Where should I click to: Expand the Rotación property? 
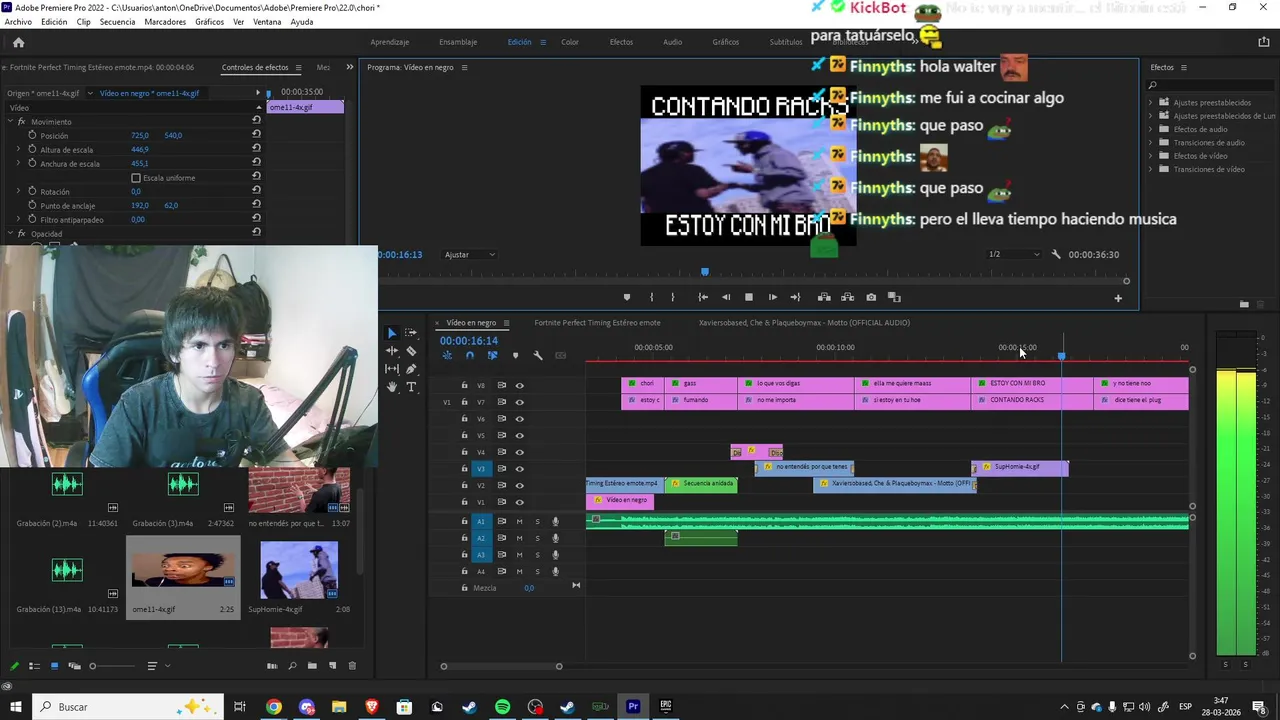pyautogui.click(x=18, y=191)
